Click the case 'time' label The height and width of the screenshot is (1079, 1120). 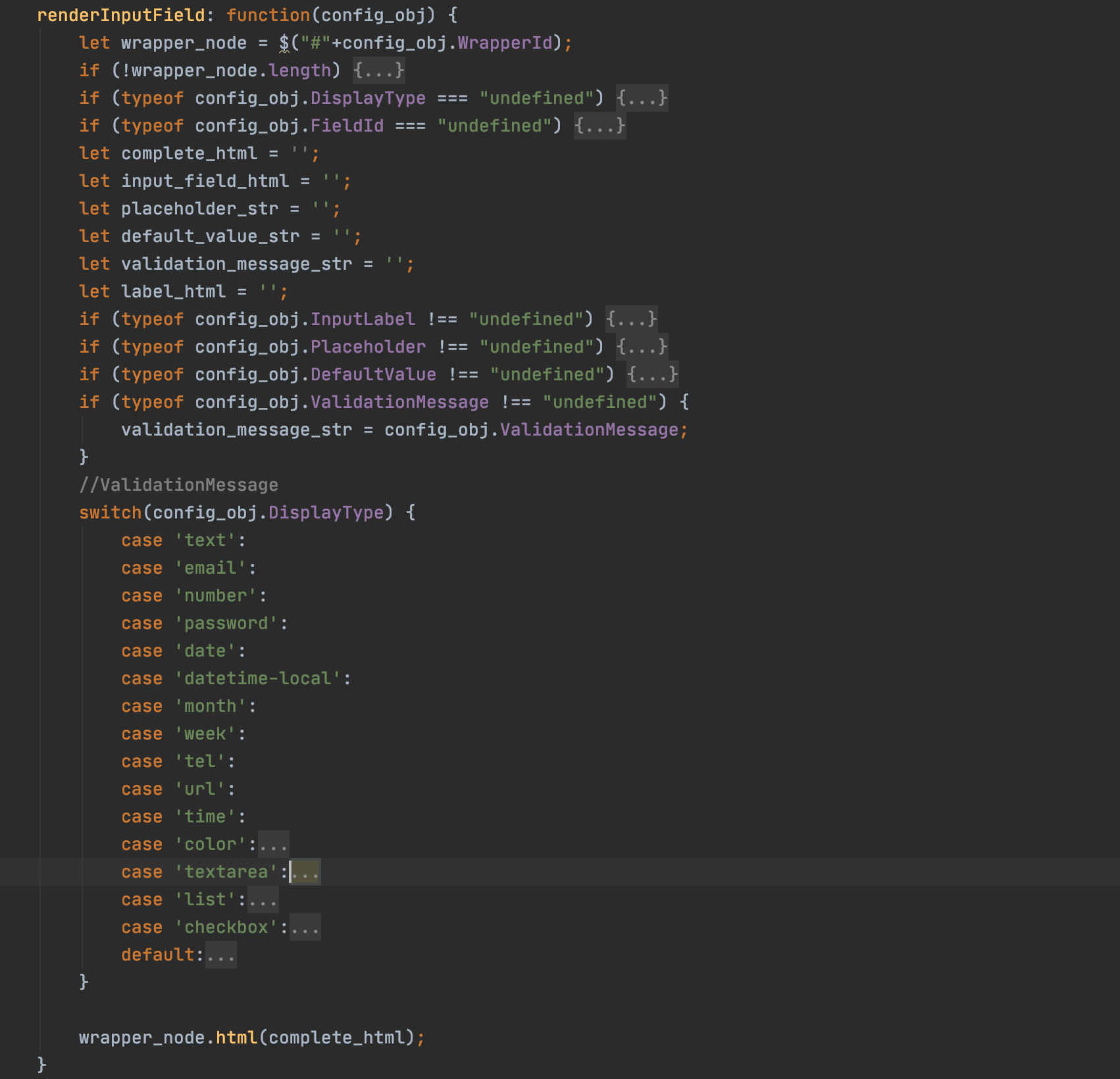(x=183, y=816)
